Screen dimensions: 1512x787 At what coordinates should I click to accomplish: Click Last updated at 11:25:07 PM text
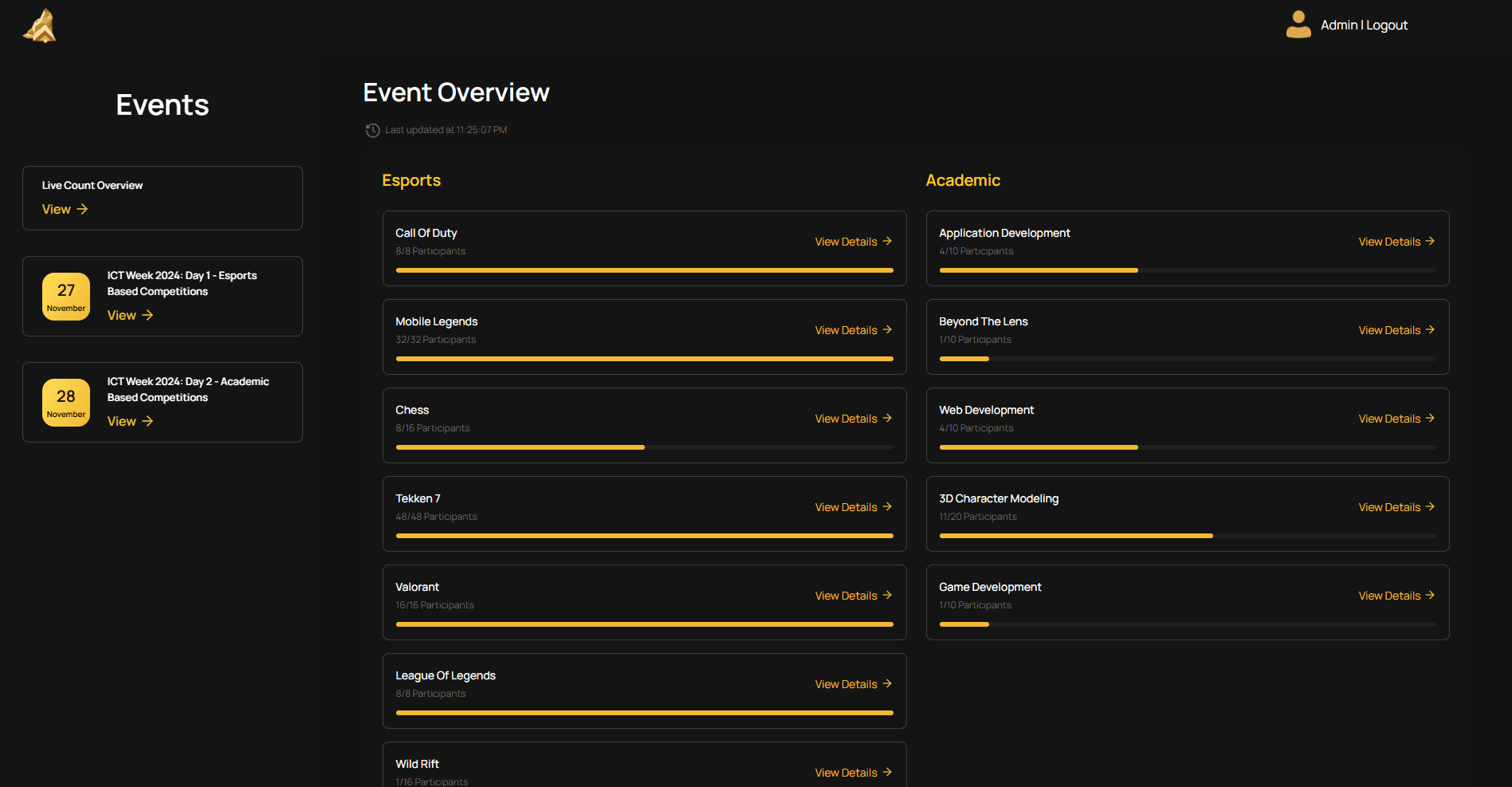point(446,130)
